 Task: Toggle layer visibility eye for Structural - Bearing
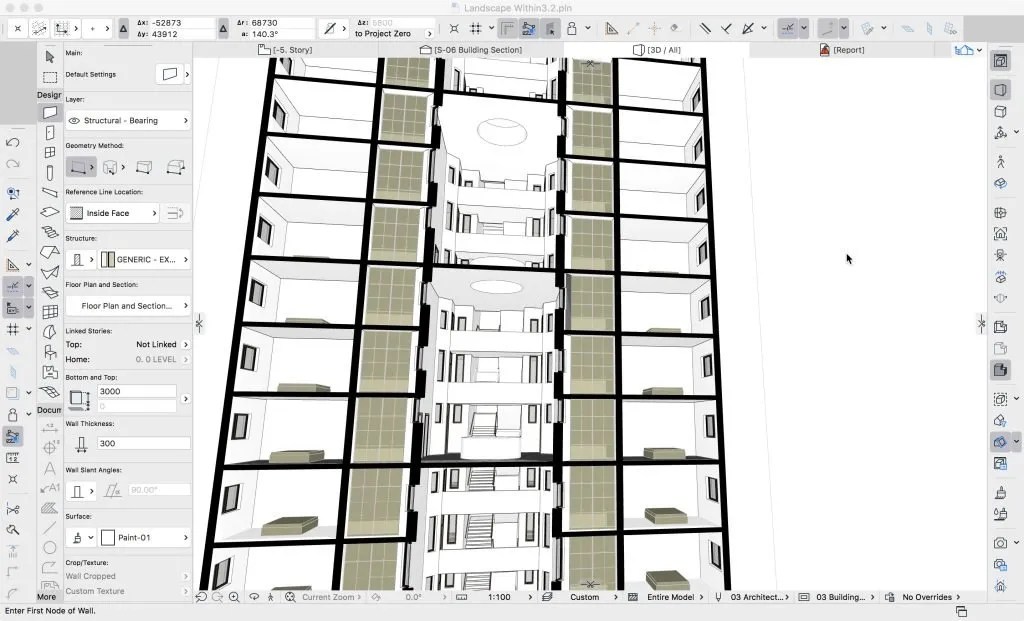coord(74,121)
